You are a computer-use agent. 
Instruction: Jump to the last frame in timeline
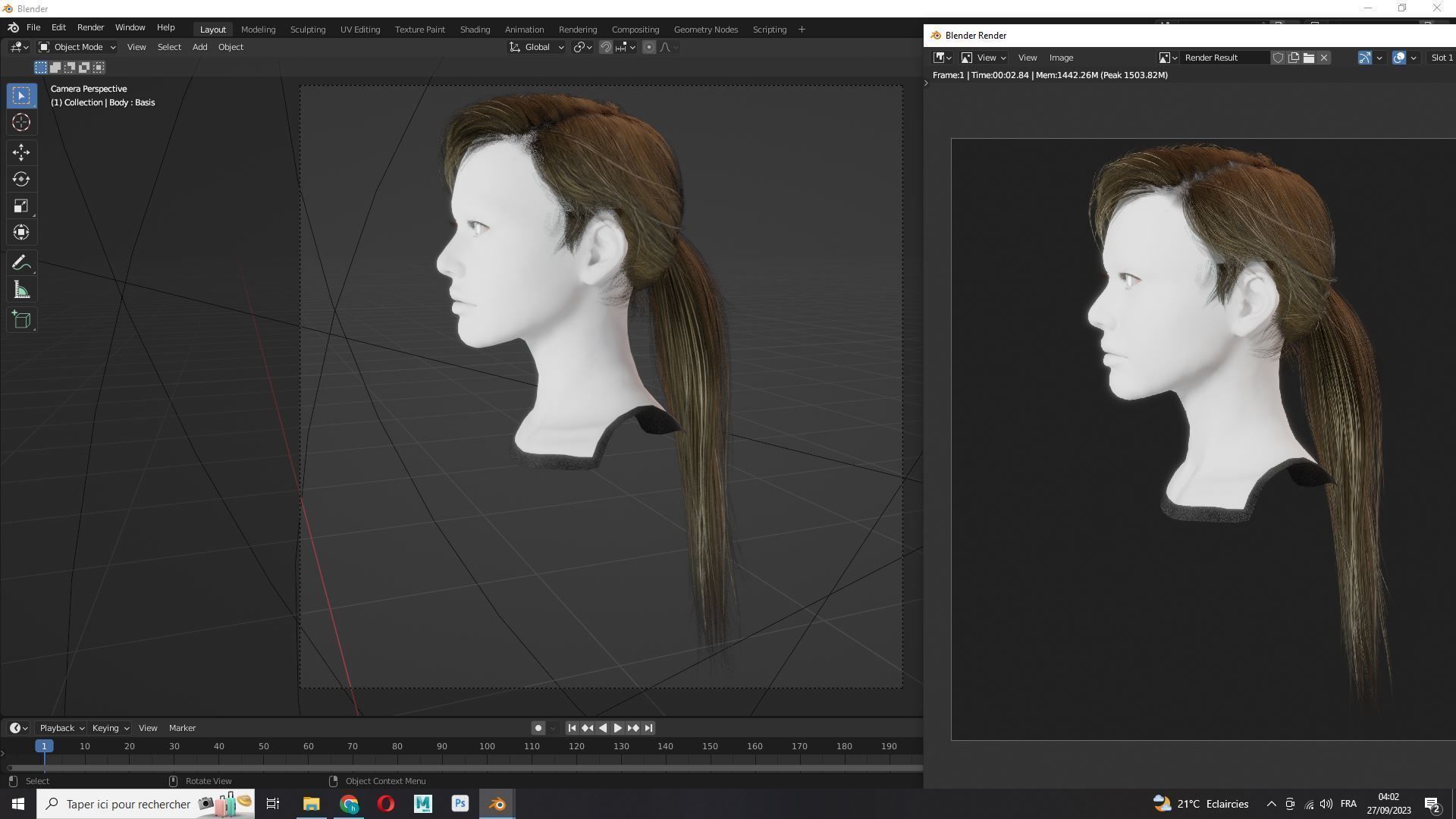coord(648,728)
